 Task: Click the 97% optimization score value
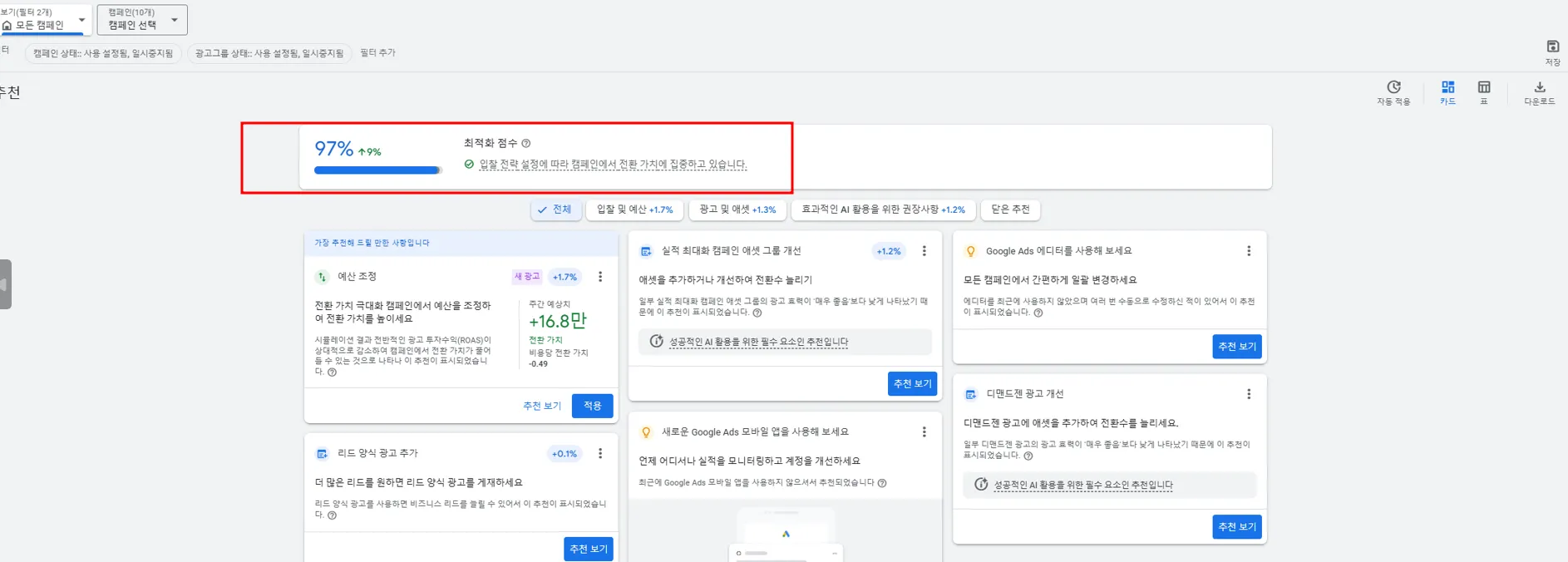(x=334, y=149)
